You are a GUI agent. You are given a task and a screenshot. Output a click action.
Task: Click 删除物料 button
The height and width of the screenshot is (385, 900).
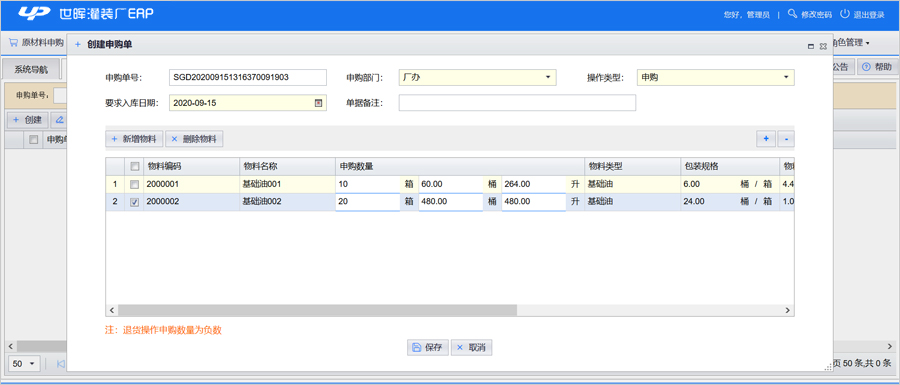[194, 139]
